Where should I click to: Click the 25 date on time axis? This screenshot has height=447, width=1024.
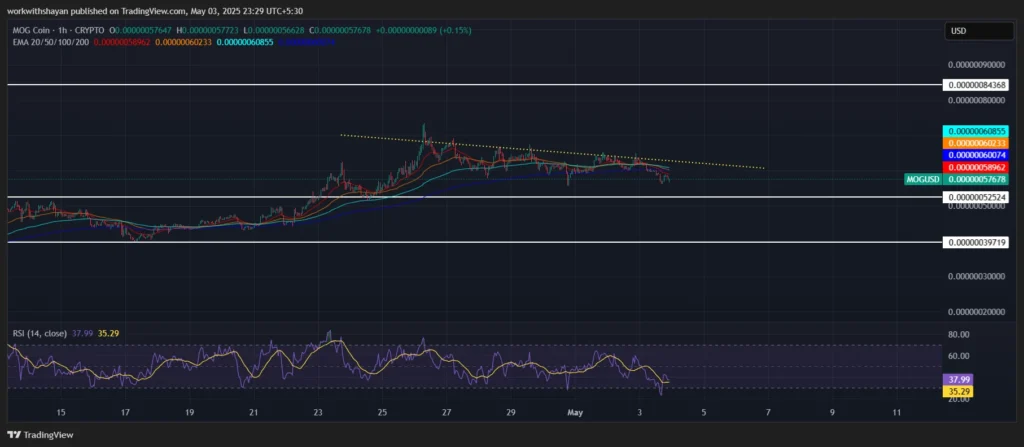383,412
